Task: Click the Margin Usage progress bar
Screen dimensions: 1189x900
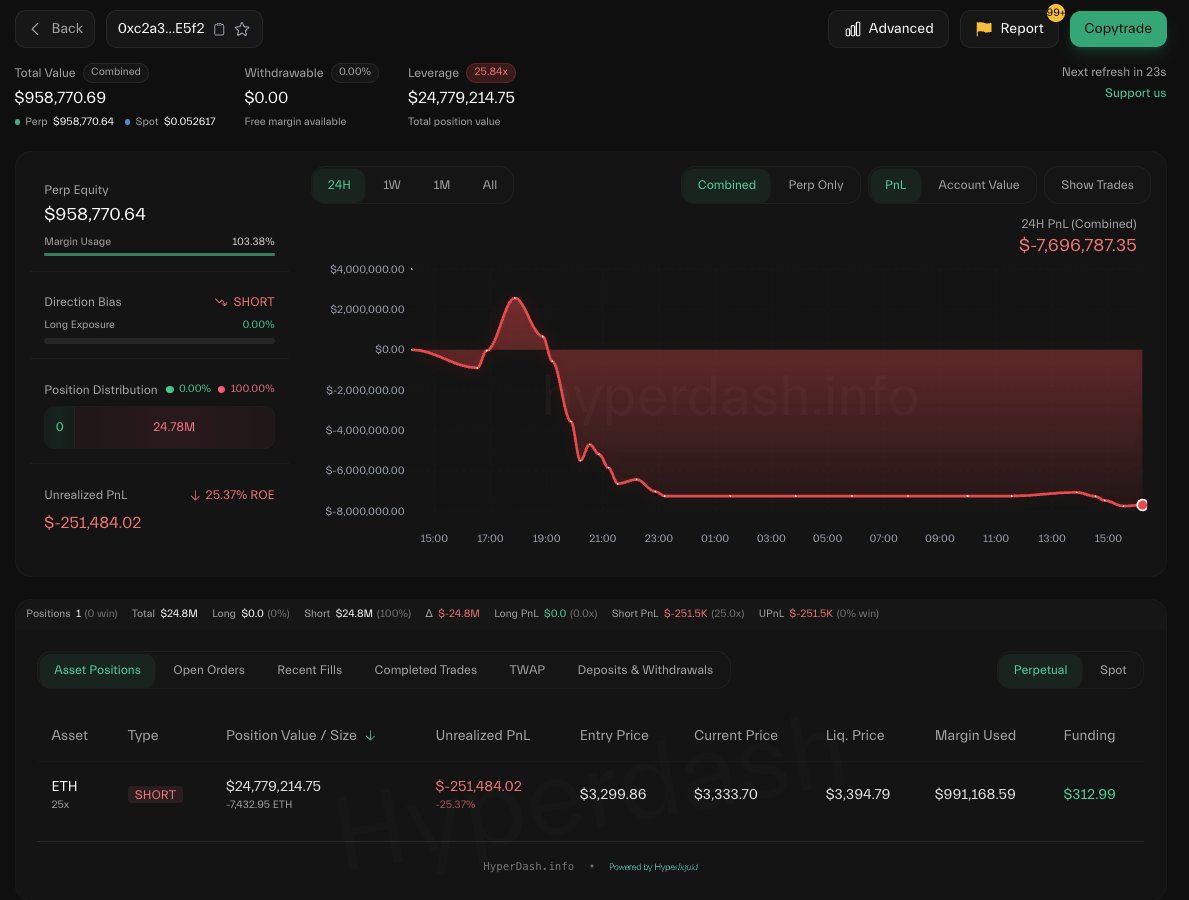Action: click(159, 254)
